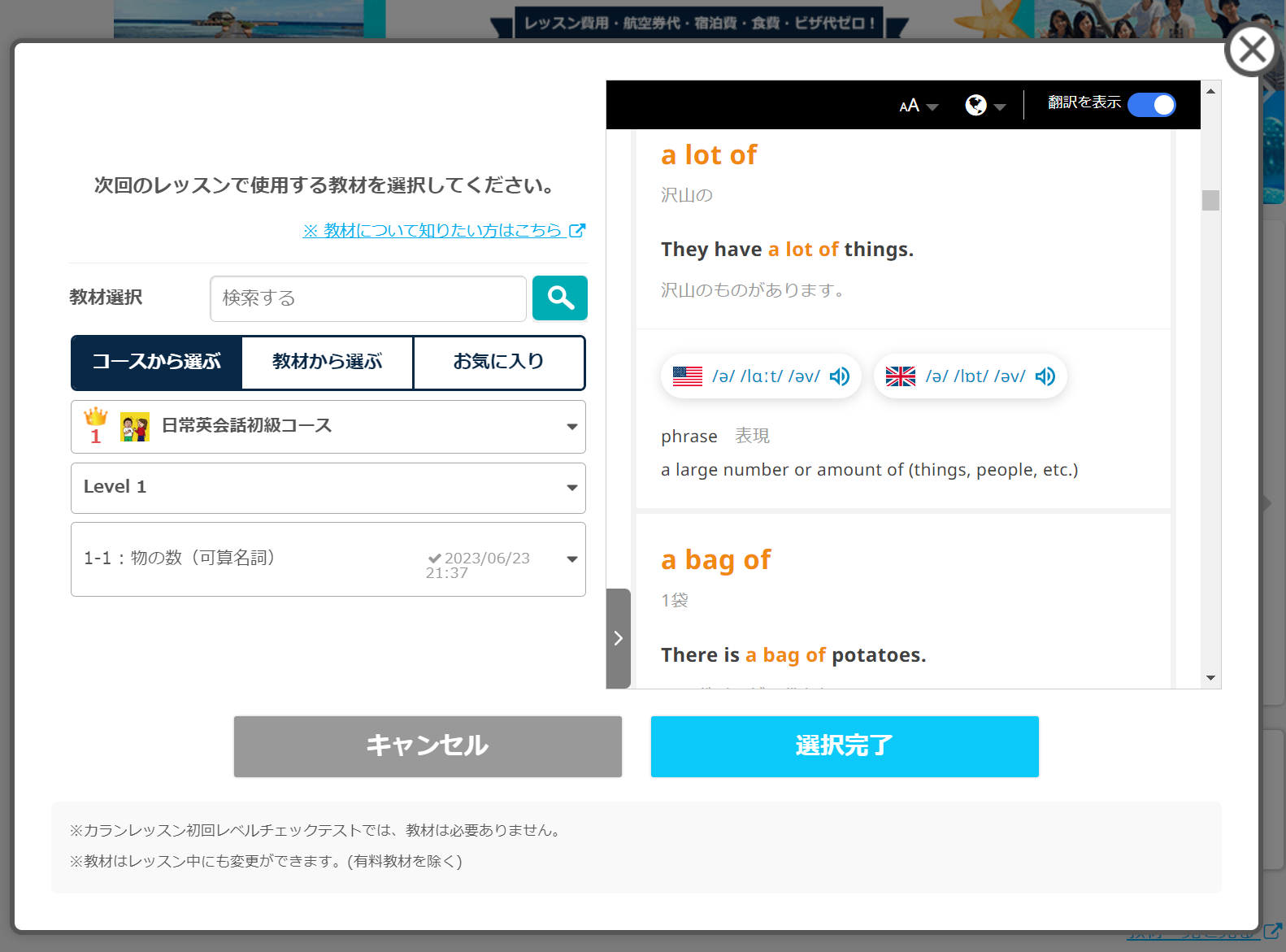
Task: Collapse the preview panel with side arrow
Action: 618,638
